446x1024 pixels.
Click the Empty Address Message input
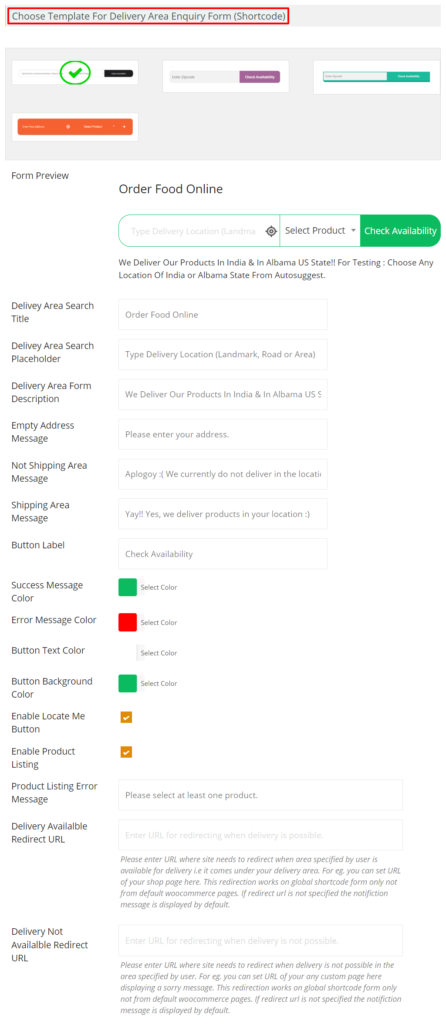tap(223, 434)
